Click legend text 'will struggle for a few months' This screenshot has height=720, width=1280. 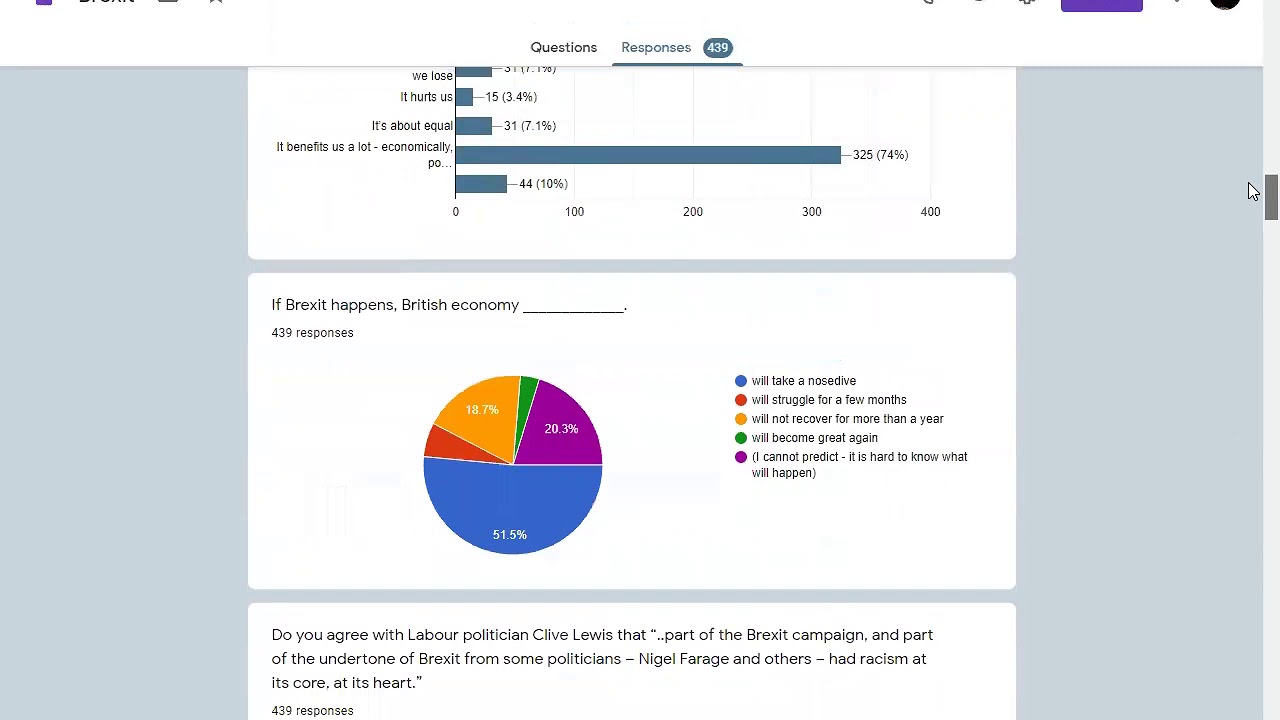click(829, 400)
